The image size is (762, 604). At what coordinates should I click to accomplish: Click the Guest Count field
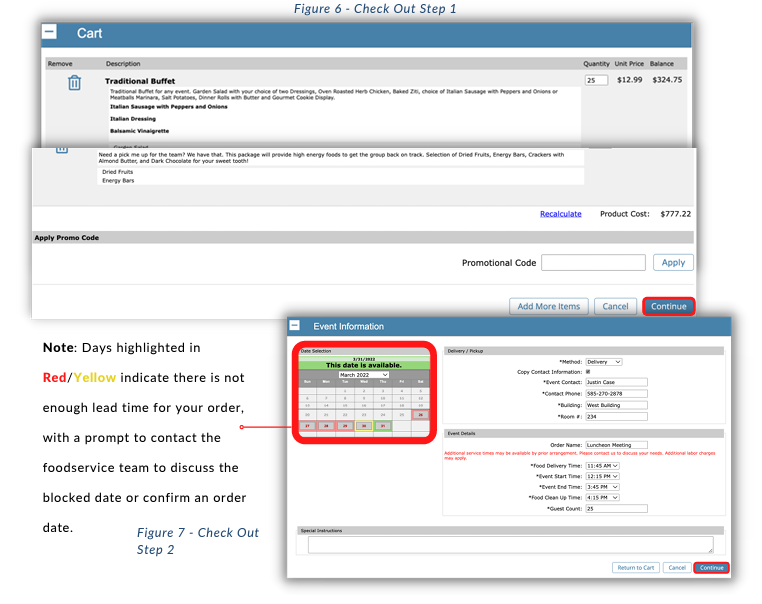click(616, 509)
